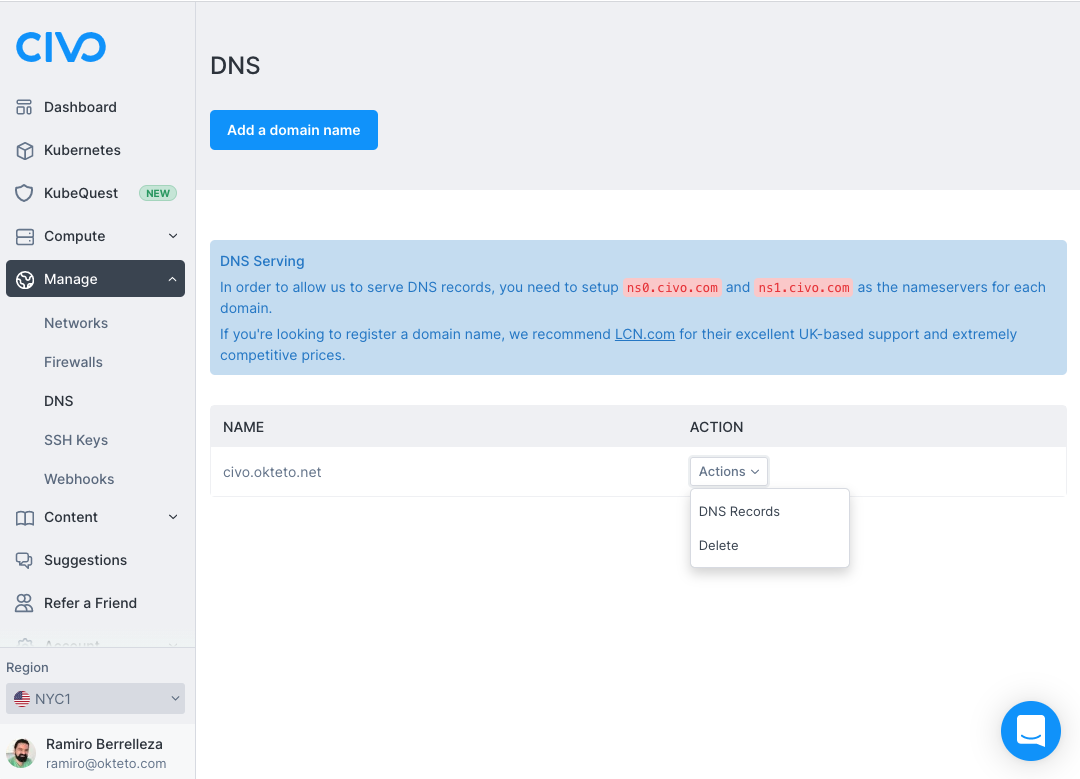
Task: Open the NYC1 region selector
Action: (95, 698)
